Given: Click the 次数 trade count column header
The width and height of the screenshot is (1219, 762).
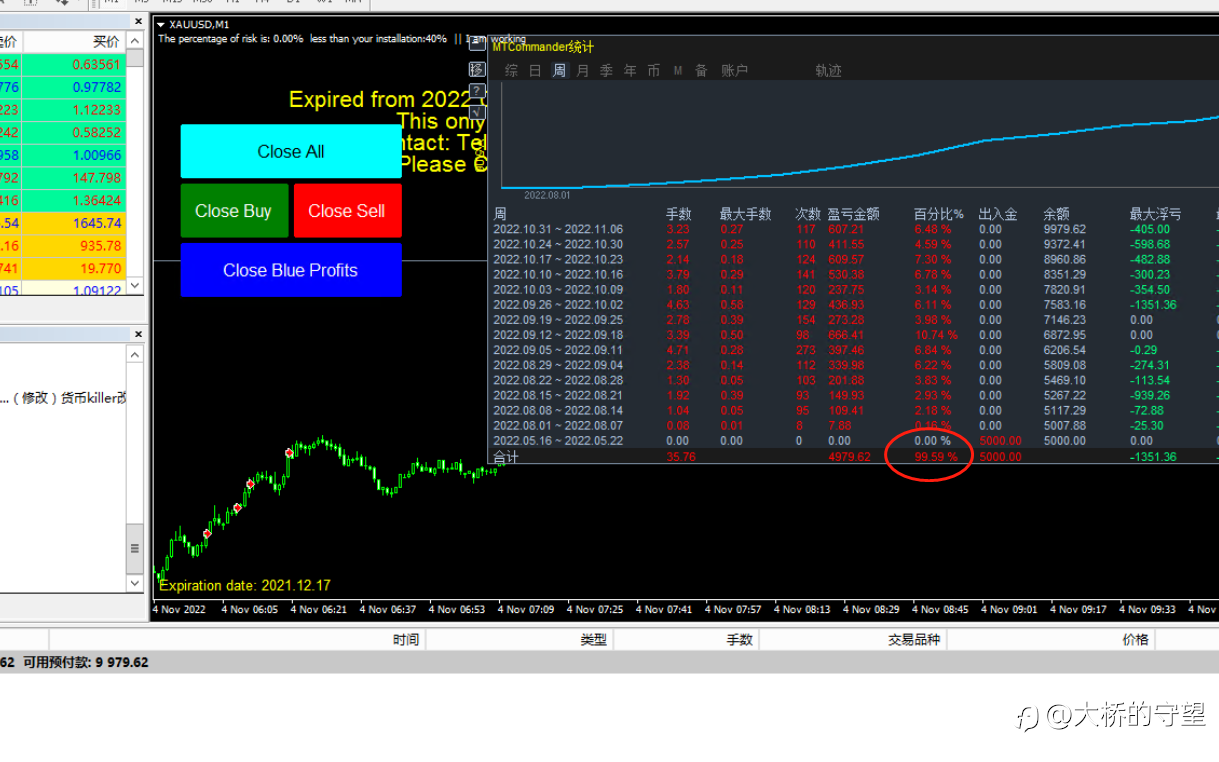Looking at the screenshot, I should pyautogui.click(x=808, y=214).
